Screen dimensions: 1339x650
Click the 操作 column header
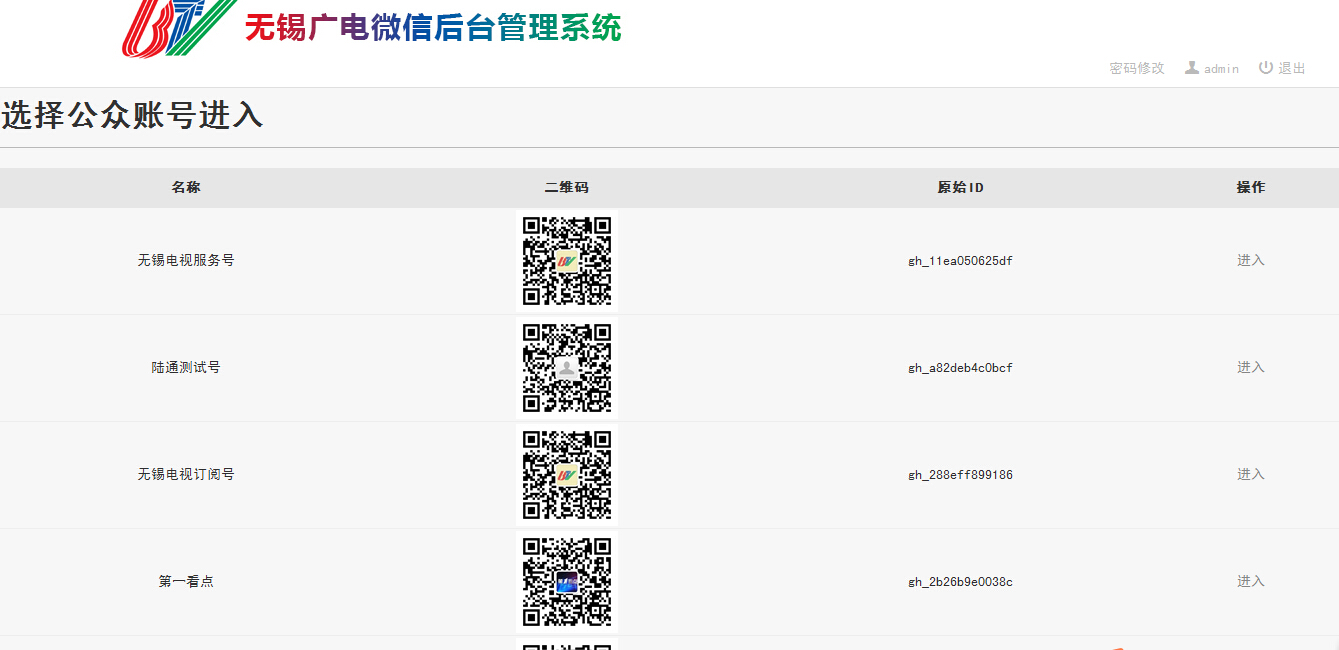point(1251,187)
